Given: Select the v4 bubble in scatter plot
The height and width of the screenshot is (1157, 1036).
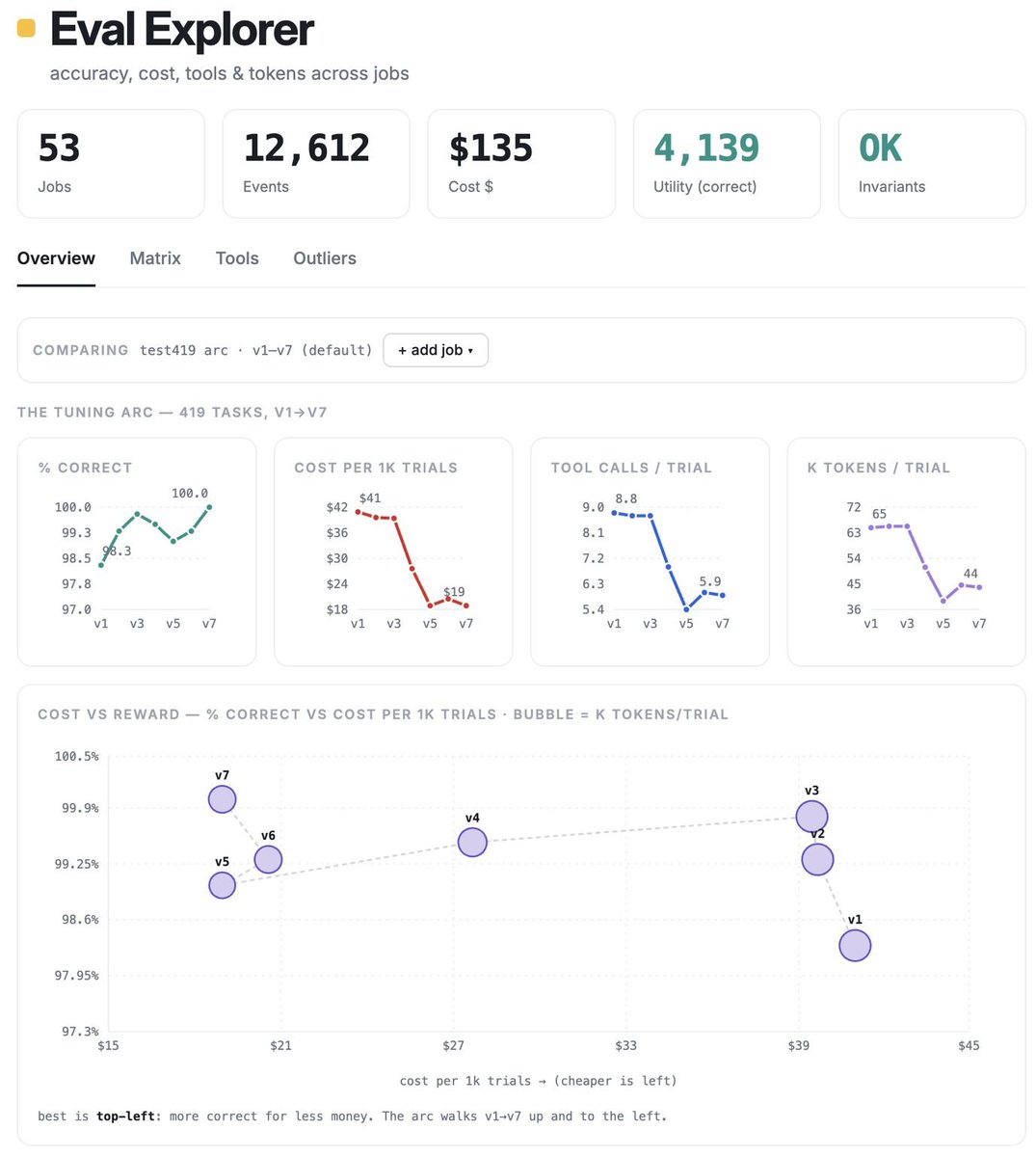Looking at the screenshot, I should pyautogui.click(x=472, y=843).
